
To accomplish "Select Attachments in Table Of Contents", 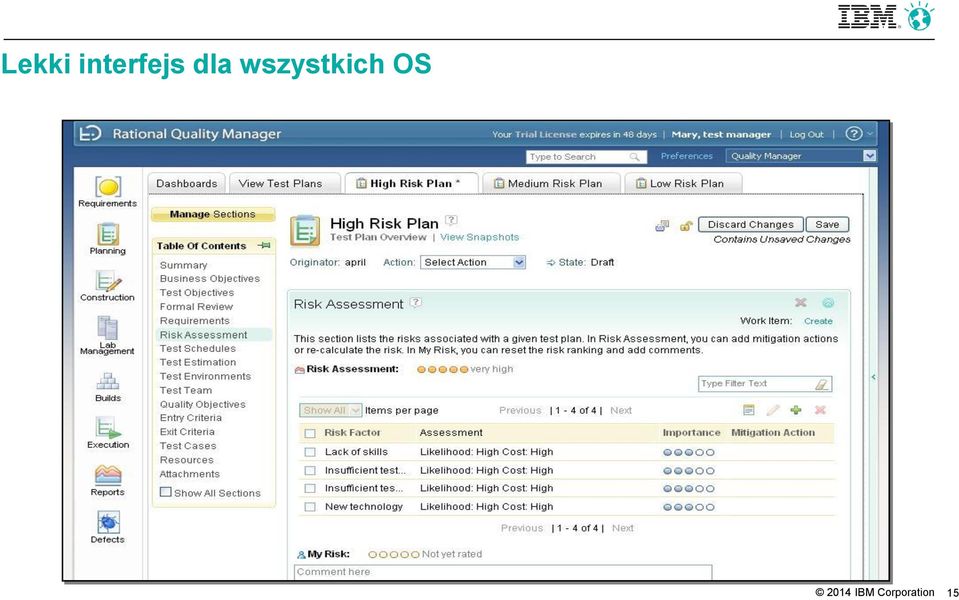I will click(190, 474).
